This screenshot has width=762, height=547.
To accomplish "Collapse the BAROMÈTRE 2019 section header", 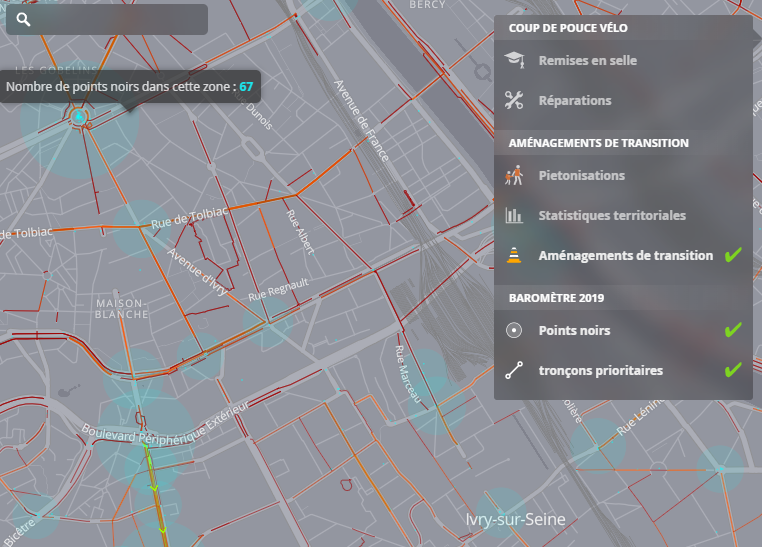I will [x=556, y=297].
